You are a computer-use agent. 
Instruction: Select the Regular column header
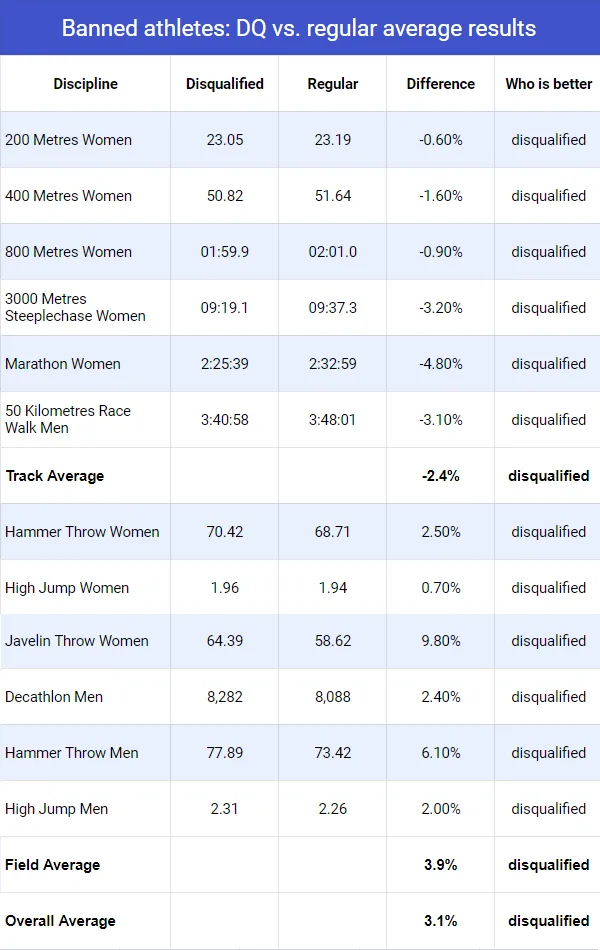tap(333, 84)
